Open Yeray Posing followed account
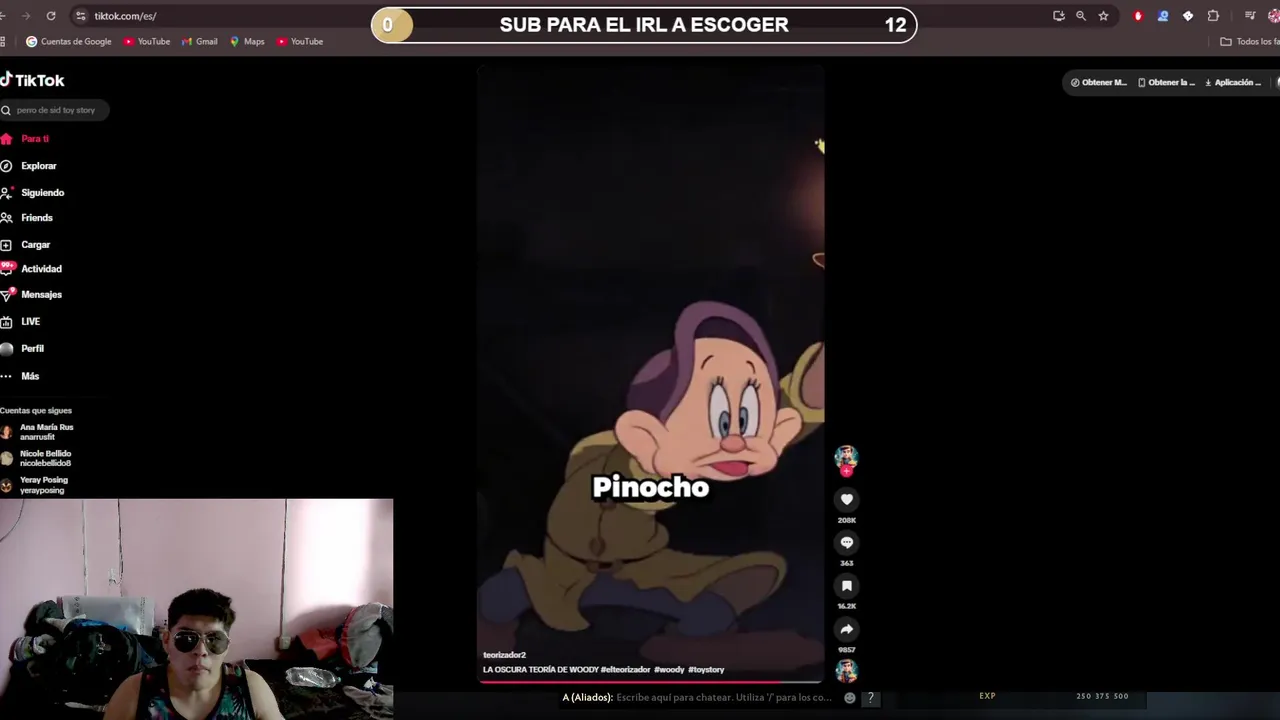Screen dimensions: 1280x720 (x=35, y=485)
